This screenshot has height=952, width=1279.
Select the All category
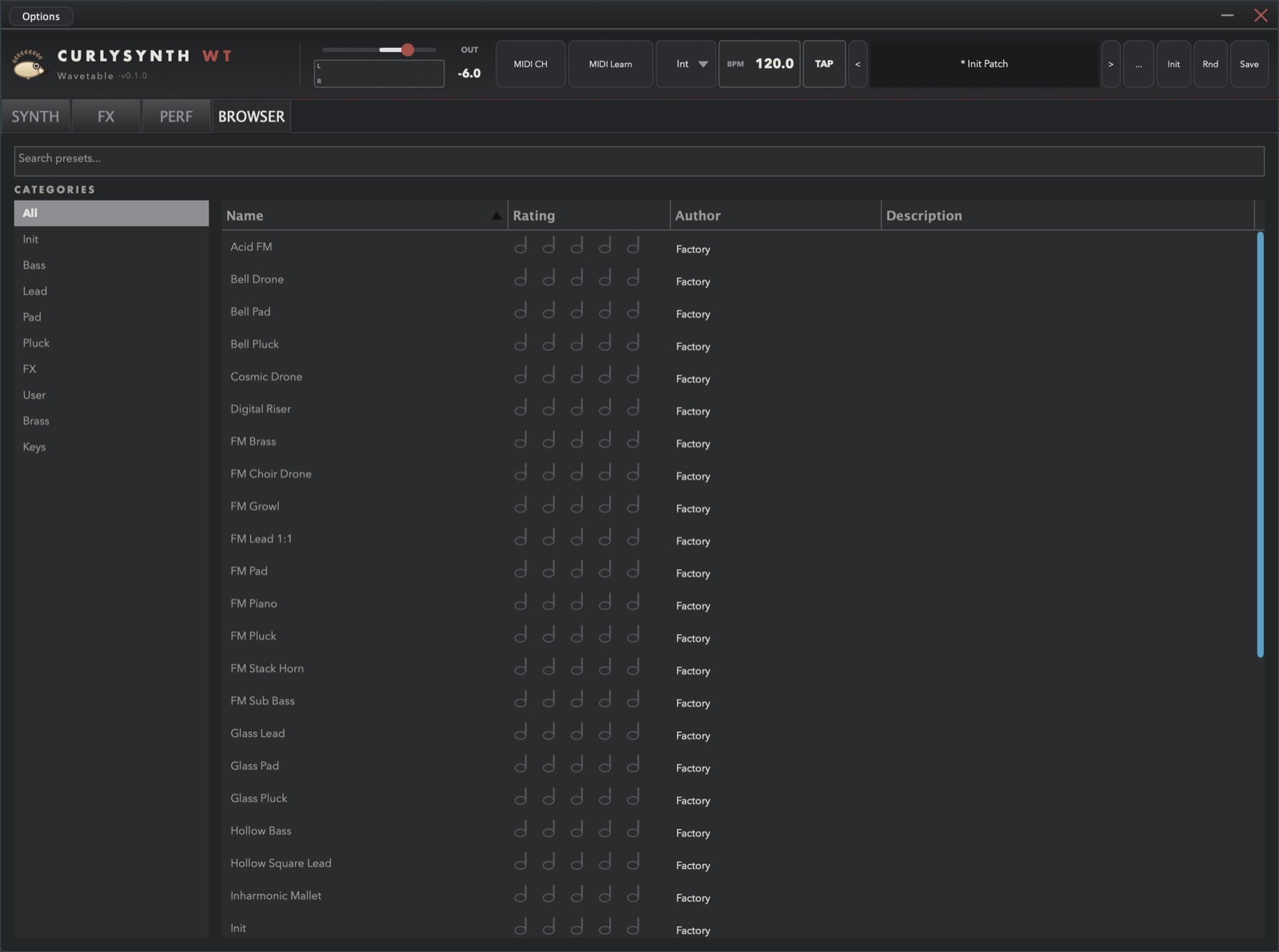111,213
